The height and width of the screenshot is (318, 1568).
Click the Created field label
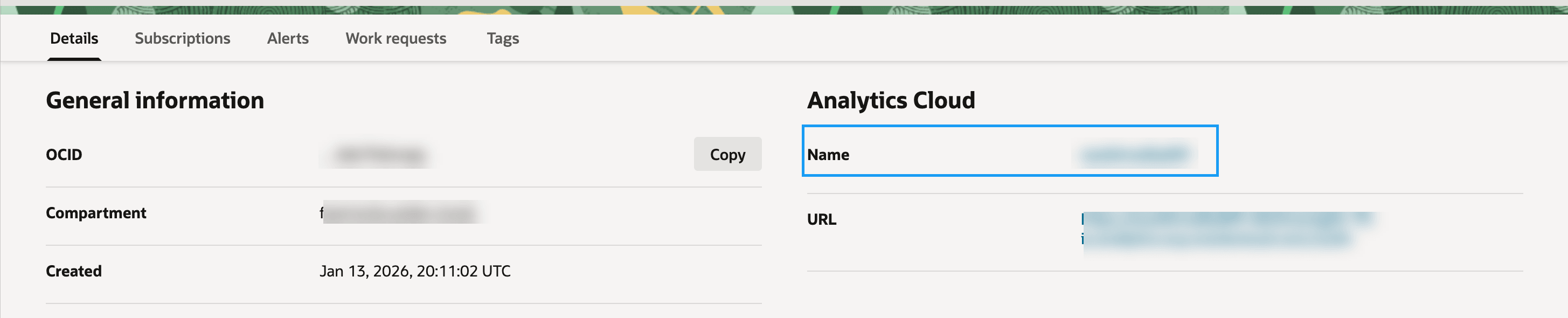(74, 271)
